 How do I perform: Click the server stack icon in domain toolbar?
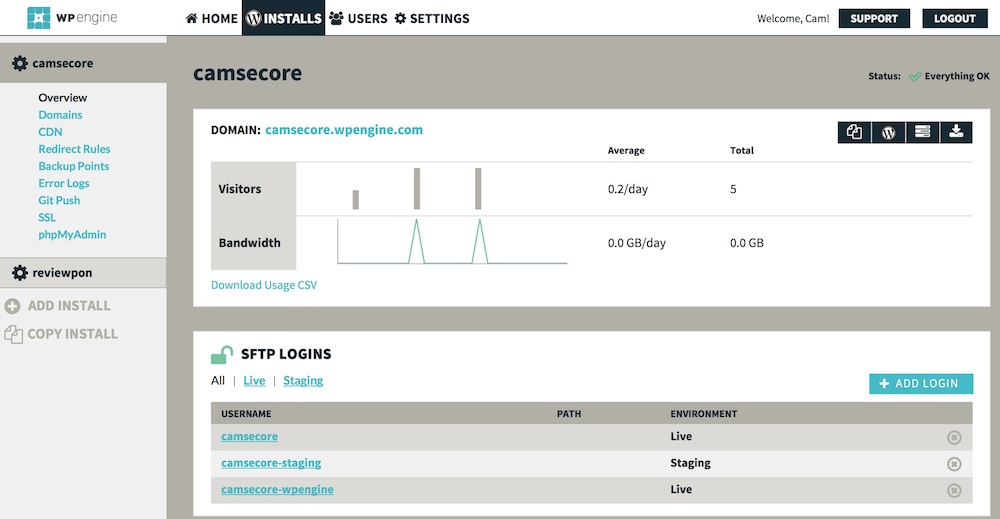click(x=922, y=132)
